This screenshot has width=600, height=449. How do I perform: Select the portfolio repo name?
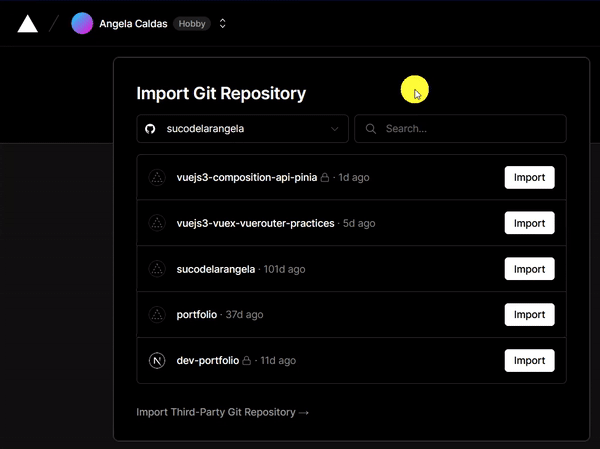click(197, 315)
